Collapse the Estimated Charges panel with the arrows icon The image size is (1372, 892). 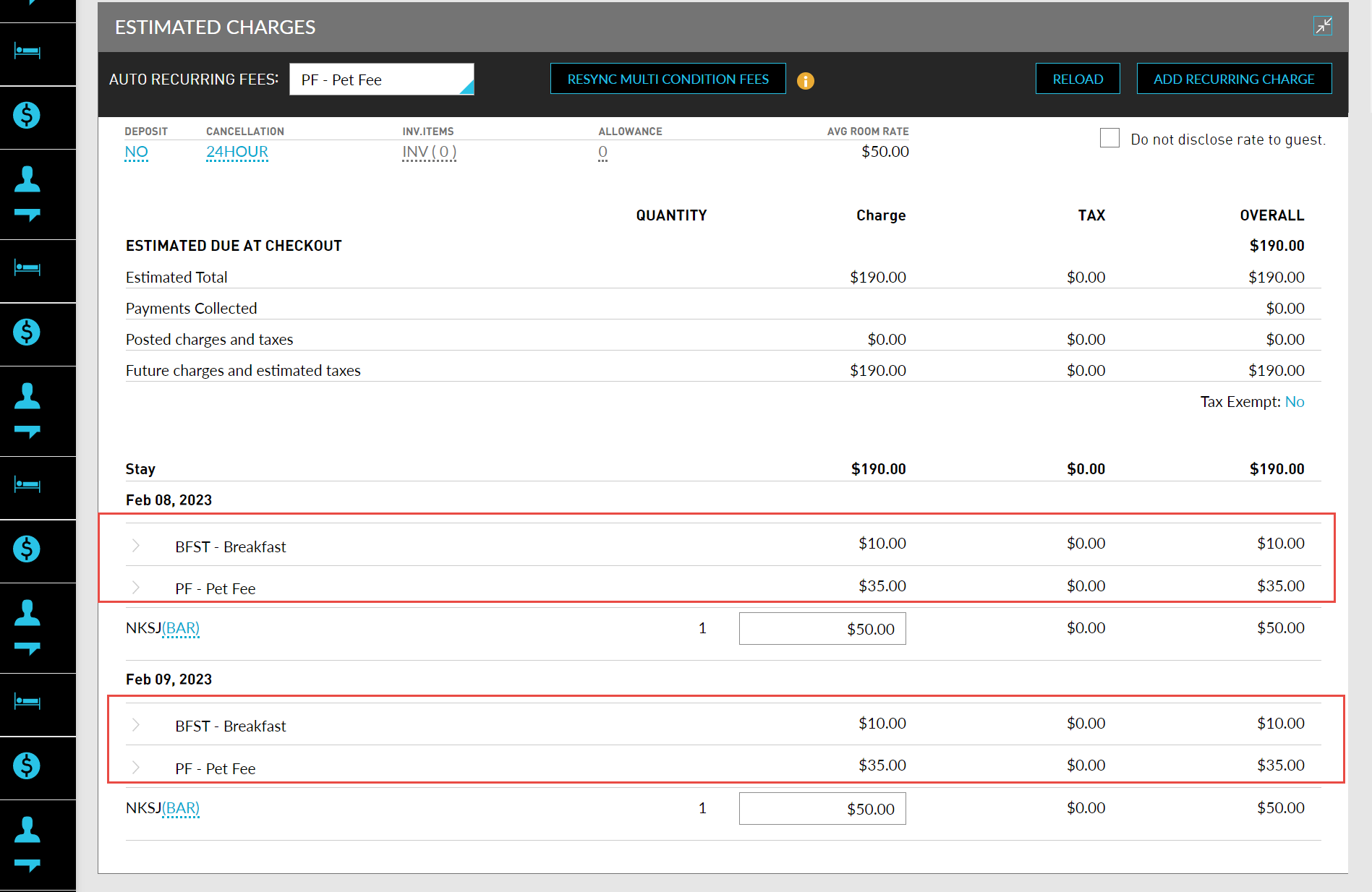coord(1322,26)
